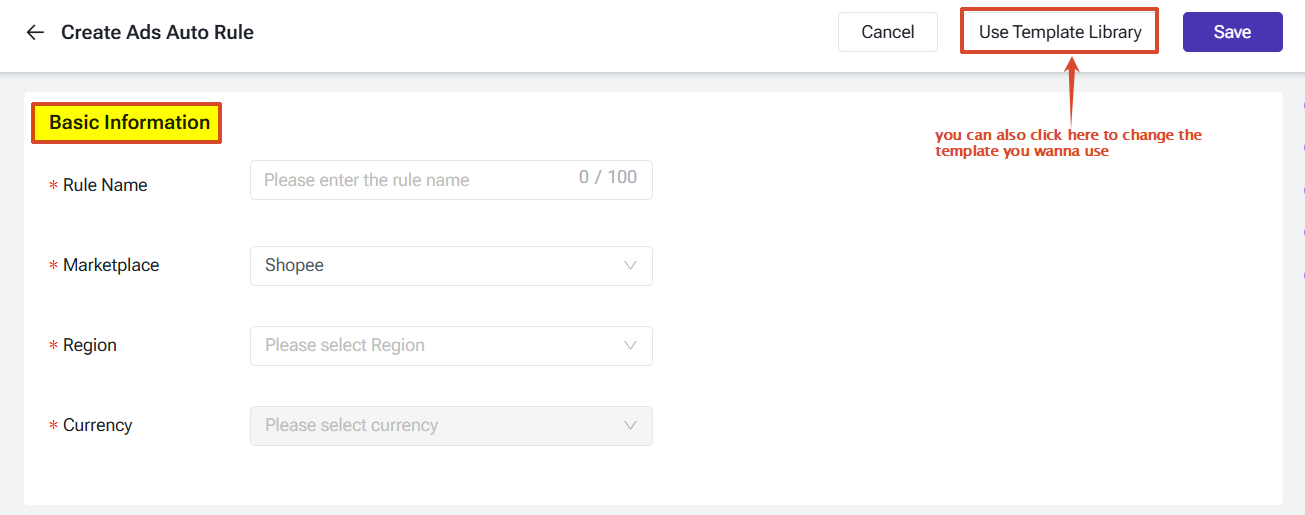This screenshot has width=1305, height=515.
Task: Click the Shopee value in Marketplace field
Action: tap(295, 266)
